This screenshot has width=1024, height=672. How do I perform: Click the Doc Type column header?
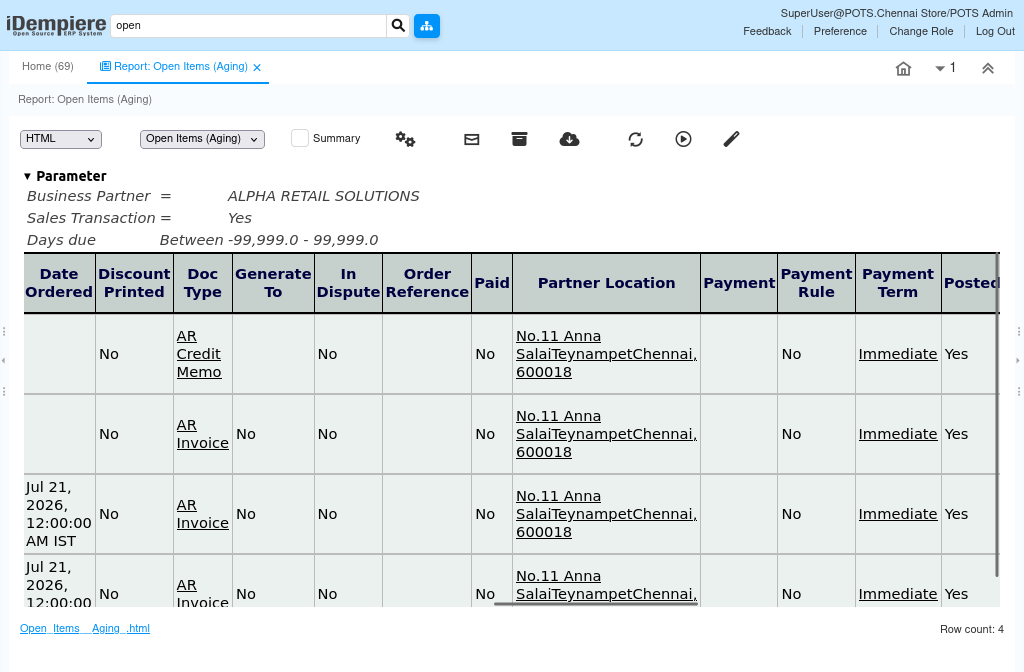203,283
